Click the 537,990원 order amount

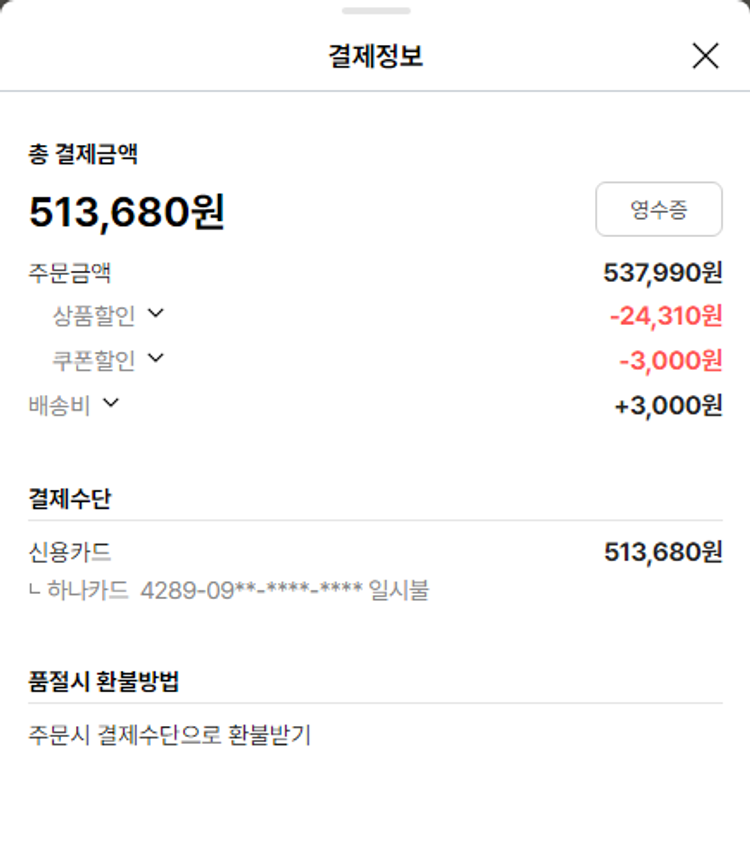[x=662, y=272]
